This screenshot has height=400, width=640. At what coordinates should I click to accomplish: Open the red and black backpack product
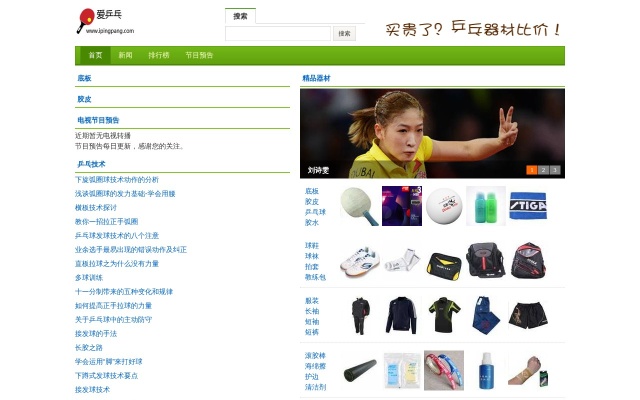pos(528,261)
